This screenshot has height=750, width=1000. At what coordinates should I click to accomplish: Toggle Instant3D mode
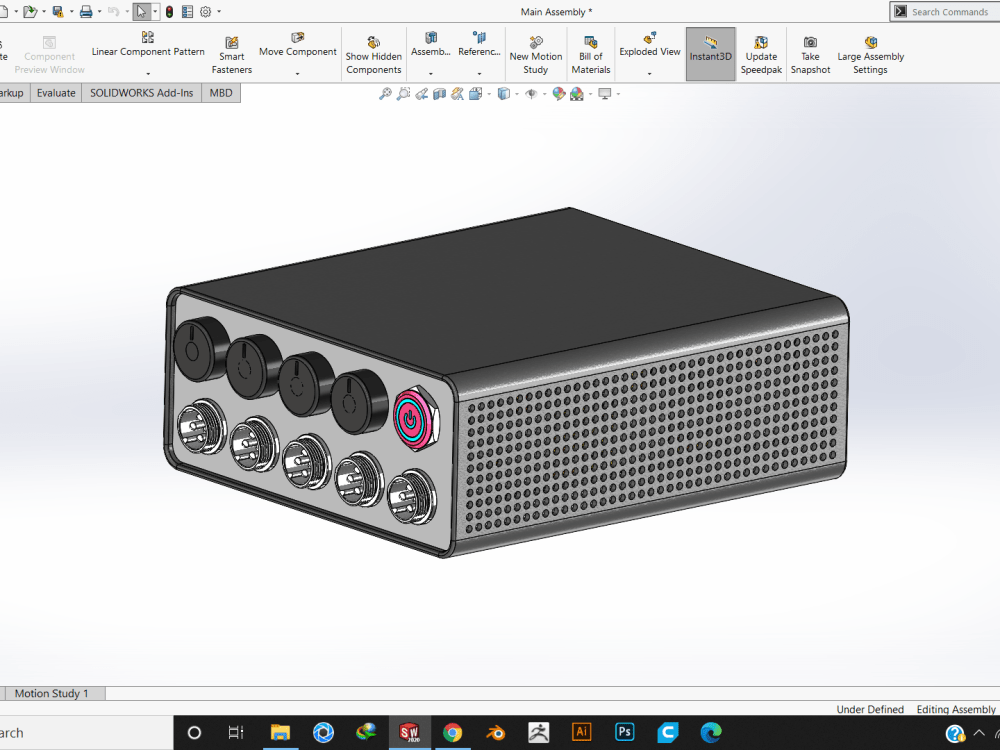point(710,54)
